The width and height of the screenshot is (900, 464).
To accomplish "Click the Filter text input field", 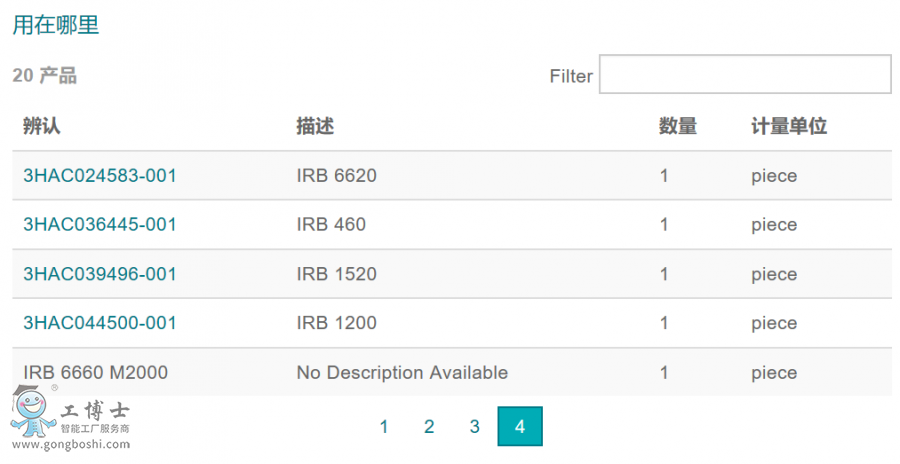I will point(745,75).
